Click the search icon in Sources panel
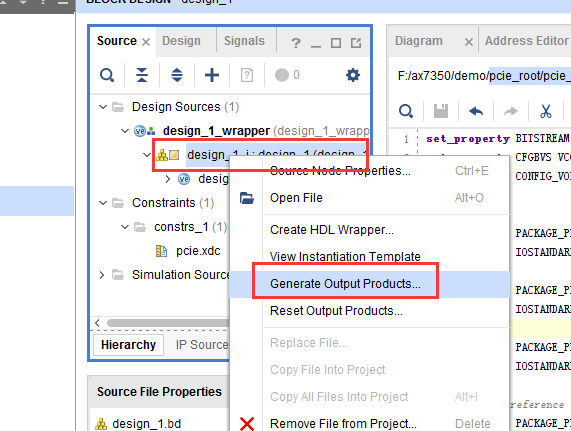 [x=107, y=75]
